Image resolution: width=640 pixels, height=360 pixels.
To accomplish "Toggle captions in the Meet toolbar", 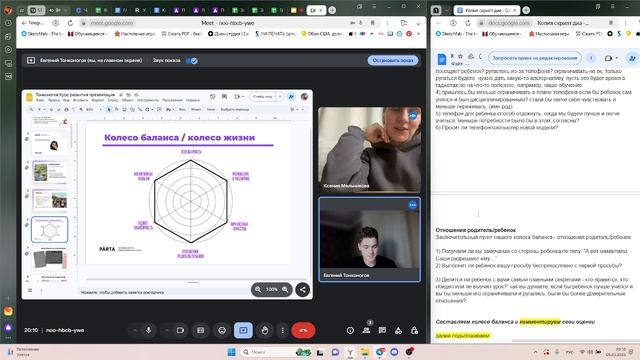I will 200,330.
